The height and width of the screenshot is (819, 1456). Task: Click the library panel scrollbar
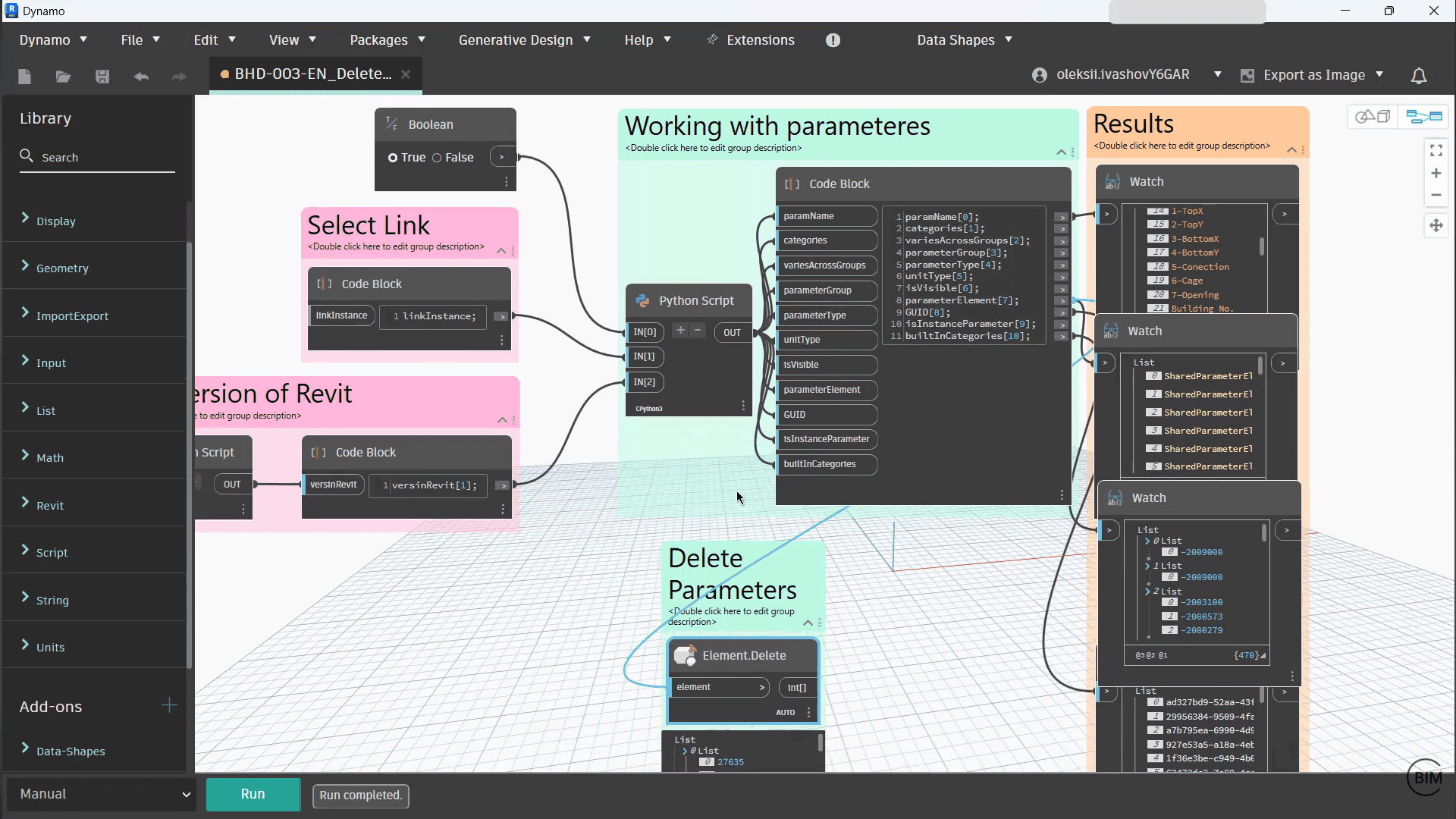tap(189, 455)
